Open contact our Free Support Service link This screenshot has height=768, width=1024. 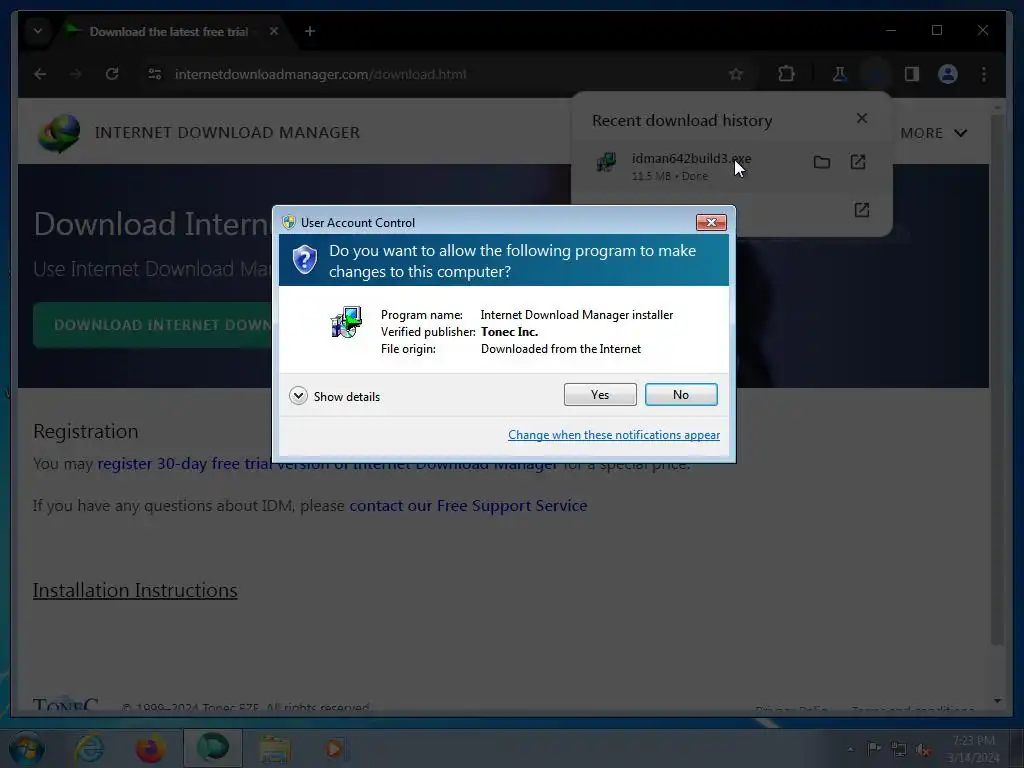pos(468,505)
